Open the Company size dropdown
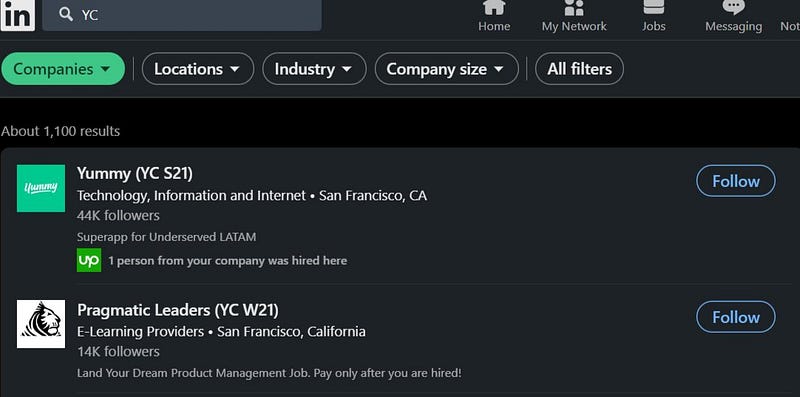Screen dimensions: 800x397 [446, 69]
